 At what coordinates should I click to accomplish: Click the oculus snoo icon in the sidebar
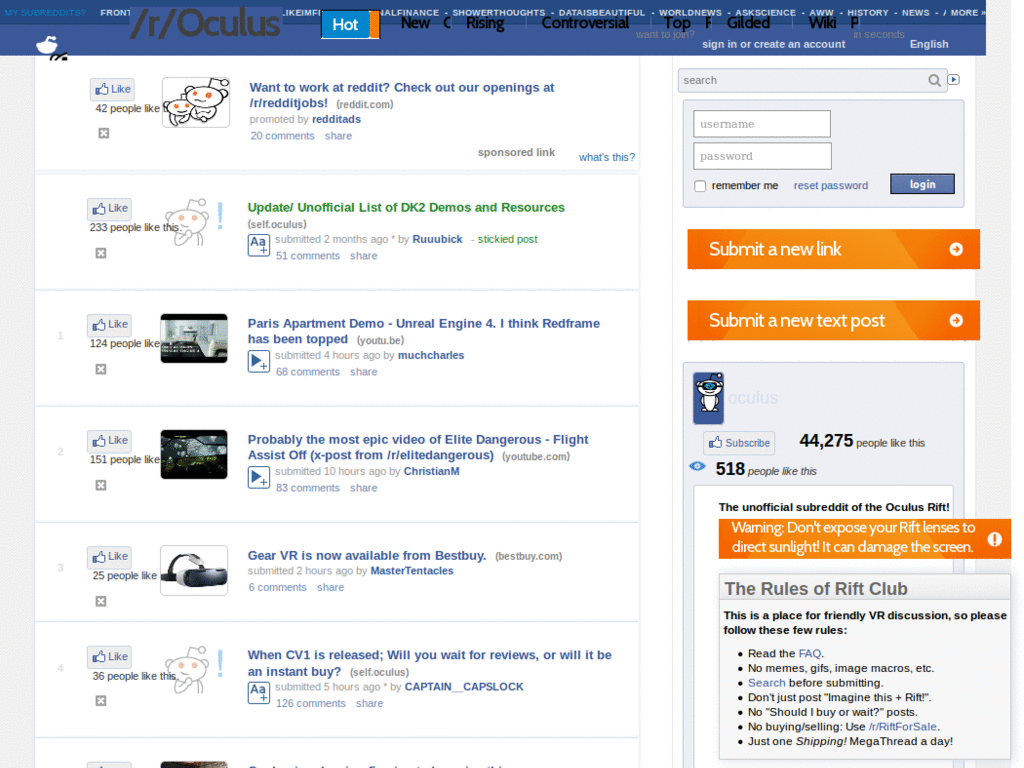point(709,398)
